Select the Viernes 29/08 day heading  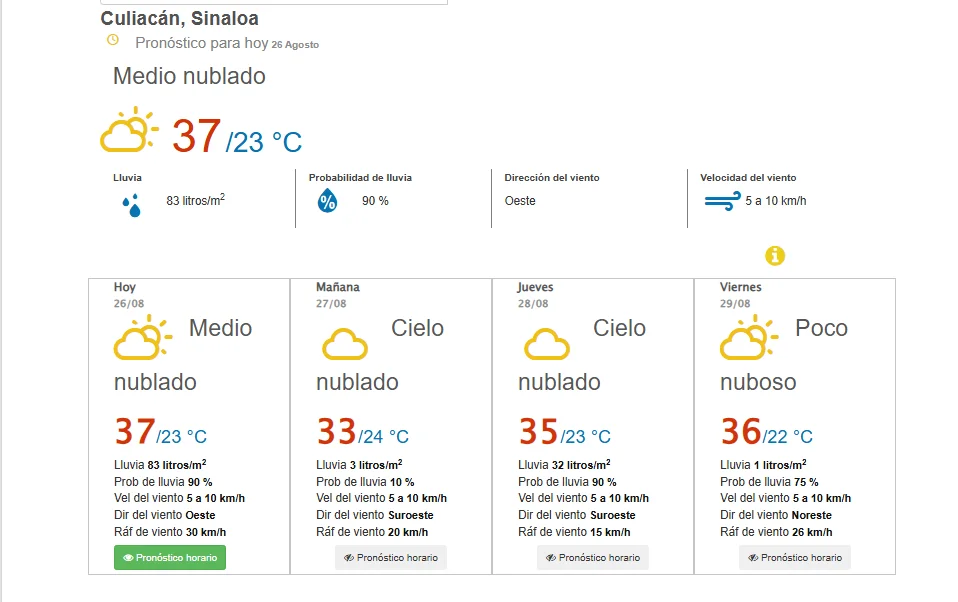[740, 295]
